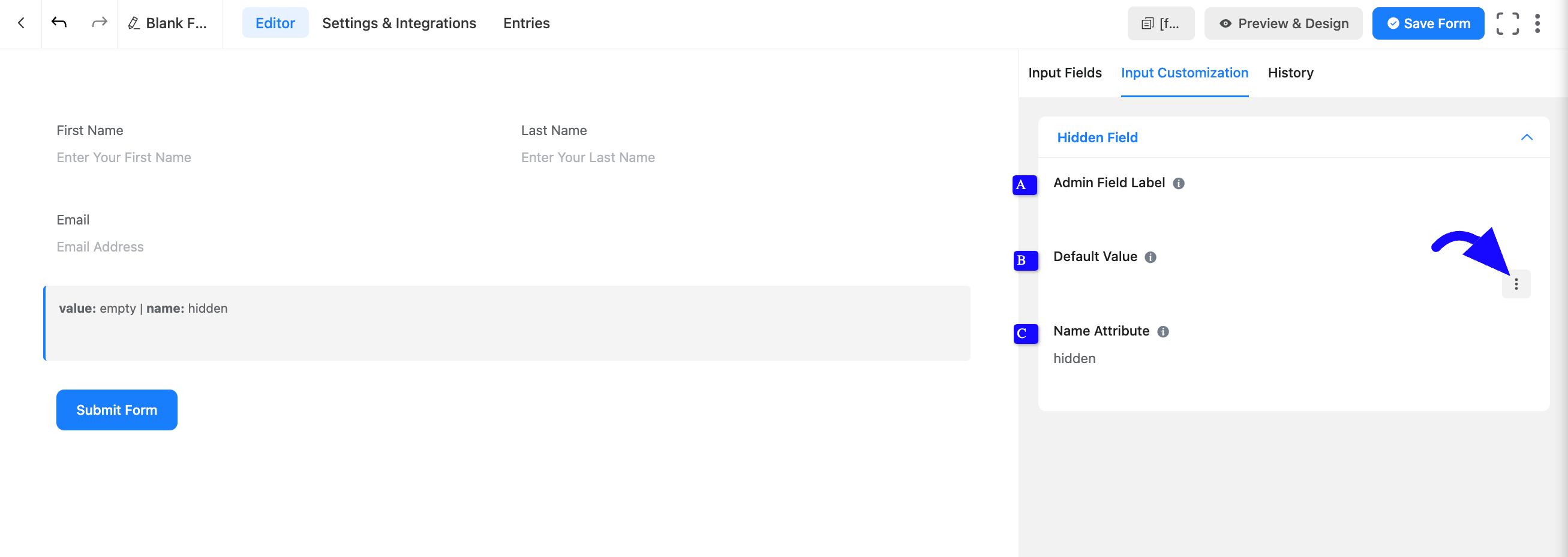Show Name Attribute info tooltip
Screen dimensions: 1568x557
pyautogui.click(x=1163, y=332)
